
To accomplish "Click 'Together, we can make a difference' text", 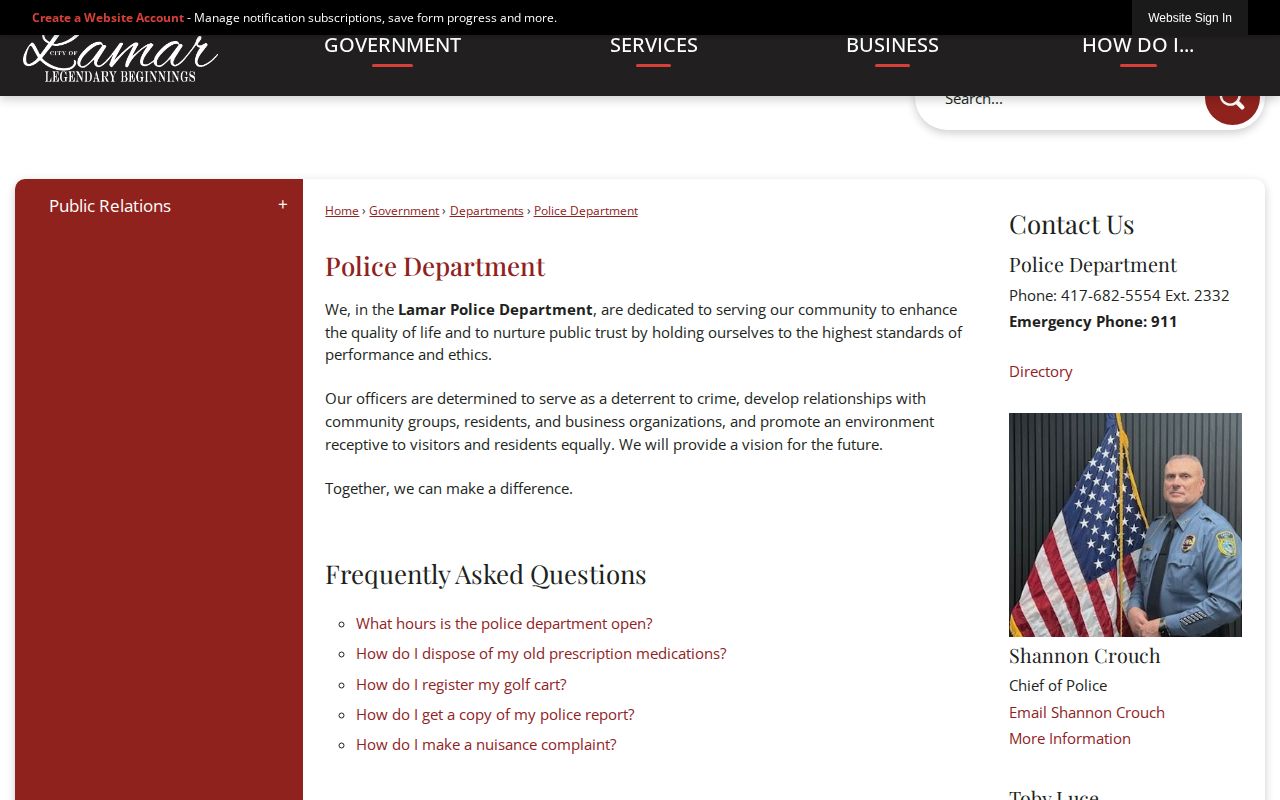I will pos(449,488).
